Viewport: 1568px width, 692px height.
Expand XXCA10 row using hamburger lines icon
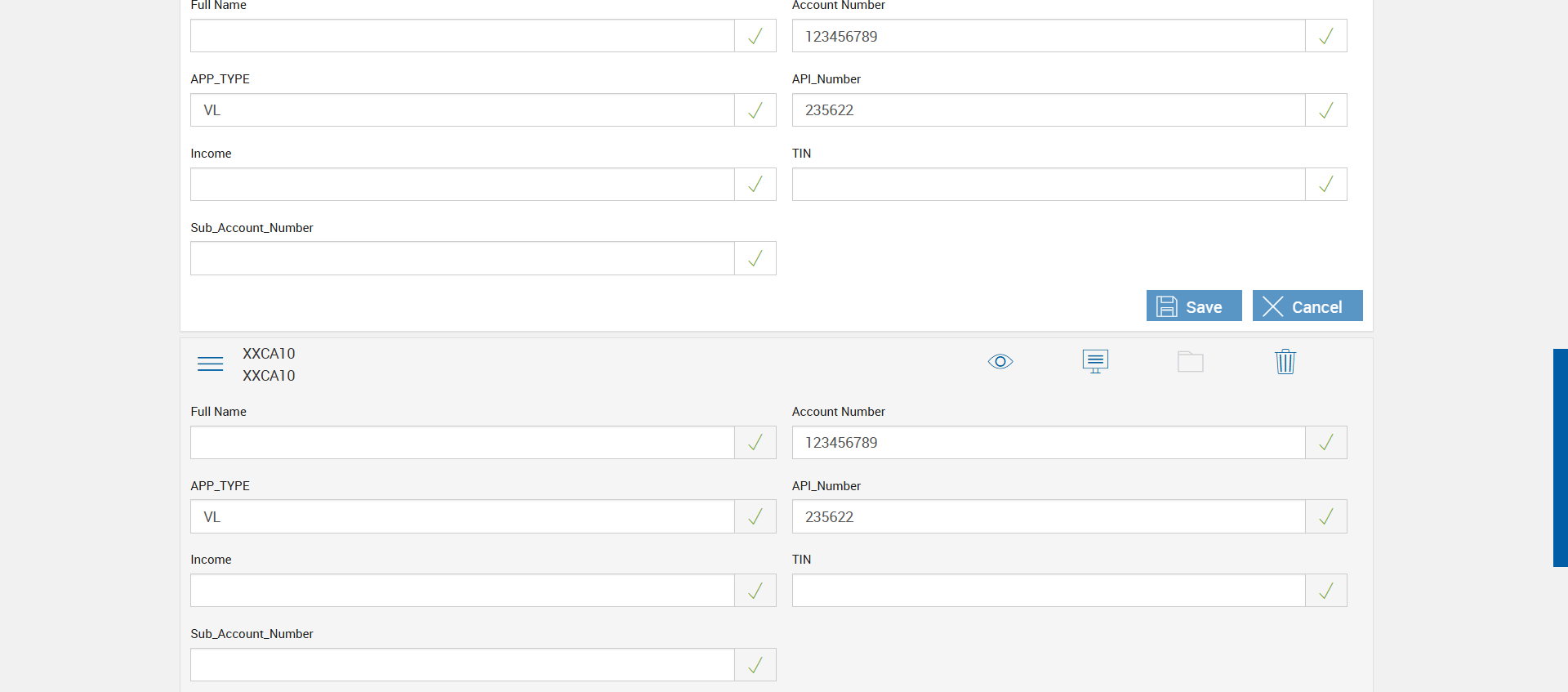coord(210,364)
